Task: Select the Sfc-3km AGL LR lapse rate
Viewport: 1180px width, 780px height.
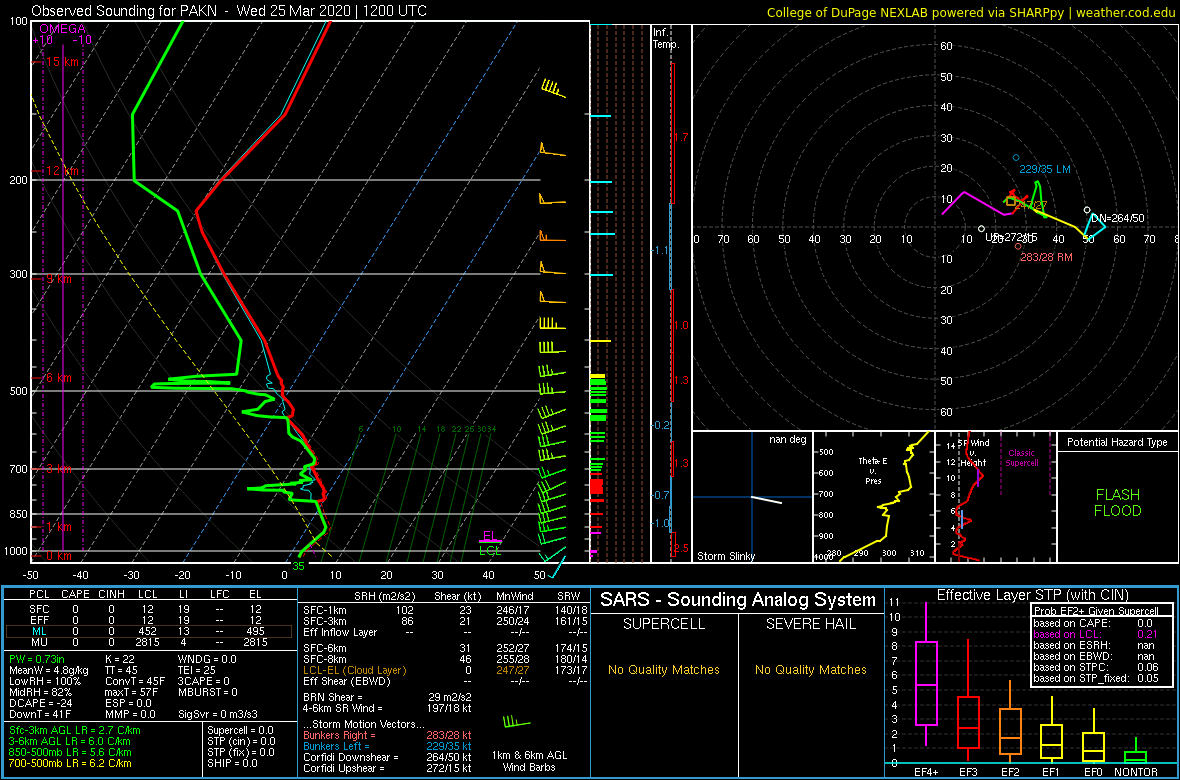Action: tap(75, 730)
